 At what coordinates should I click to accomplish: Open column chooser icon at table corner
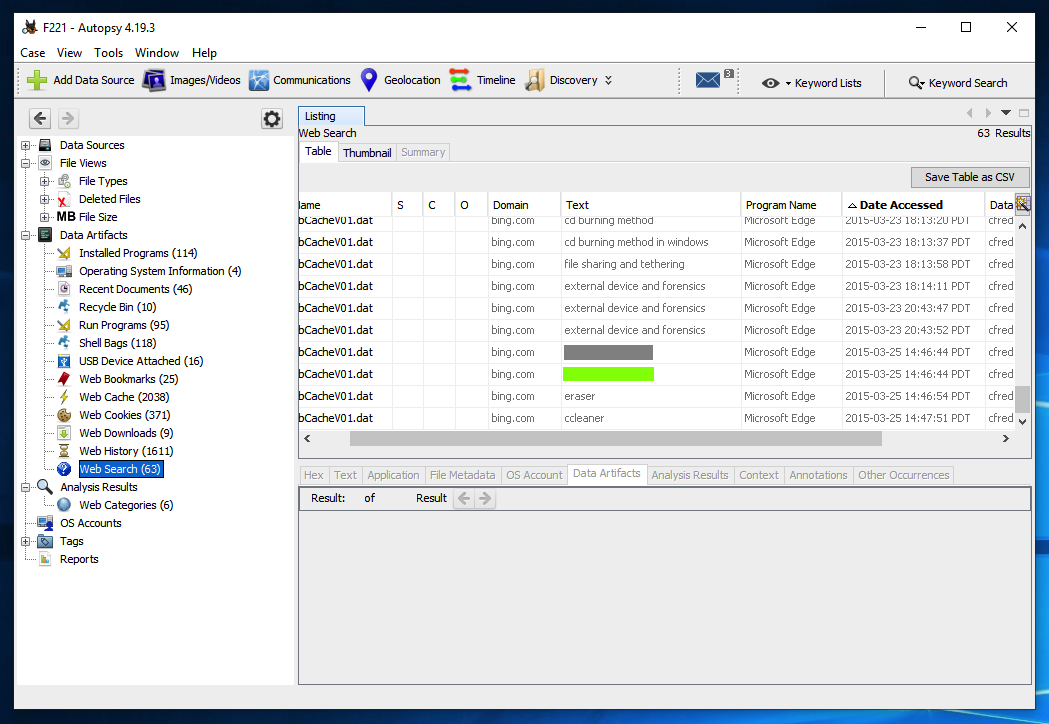click(x=1022, y=203)
